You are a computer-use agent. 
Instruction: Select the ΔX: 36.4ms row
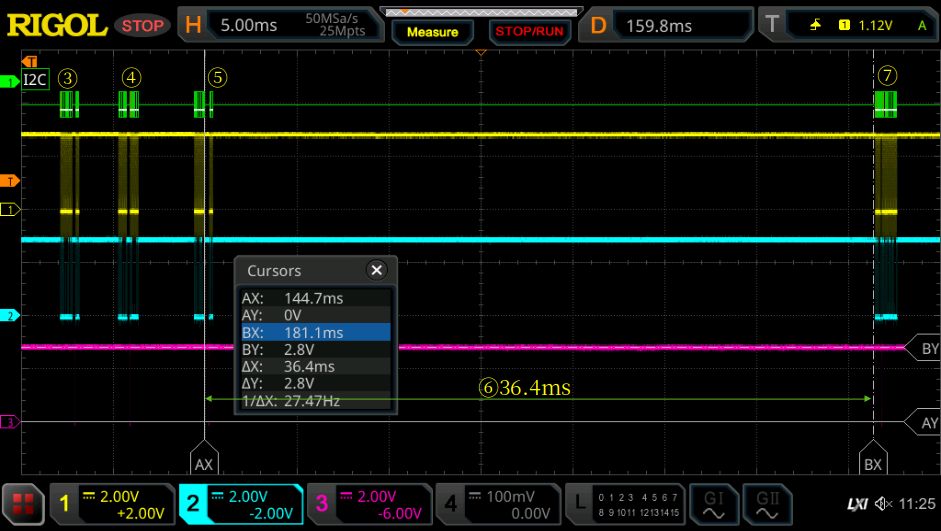click(x=316, y=367)
